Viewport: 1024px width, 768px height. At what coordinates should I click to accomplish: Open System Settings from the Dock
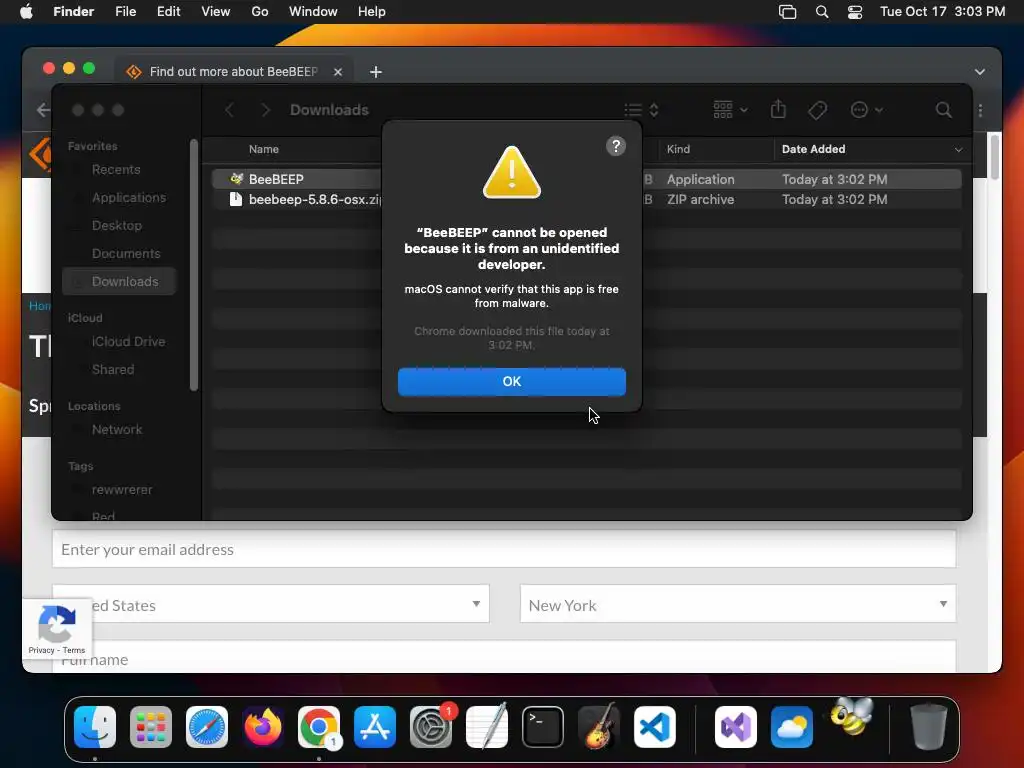click(x=431, y=726)
